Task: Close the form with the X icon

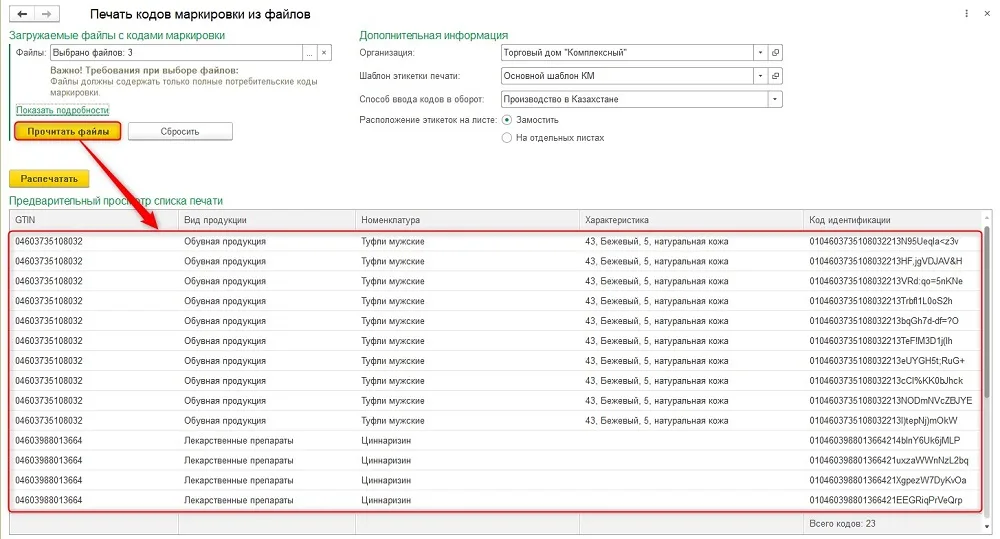Action: click(x=987, y=13)
